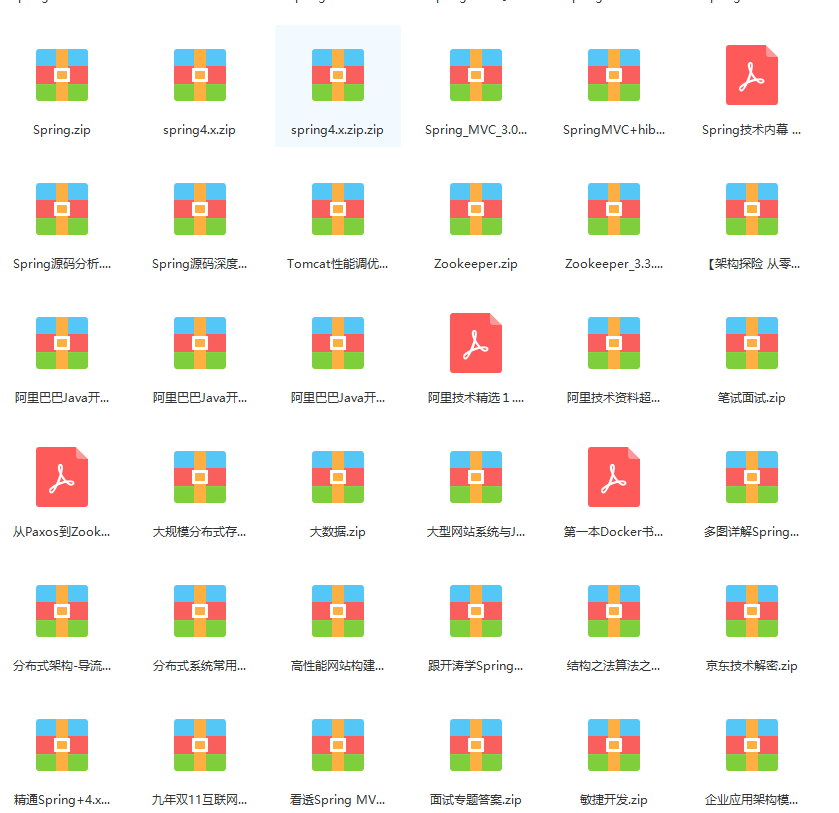Click the file name 敏捷开发.zip
This screenshot has width=839, height=813.
point(614,800)
